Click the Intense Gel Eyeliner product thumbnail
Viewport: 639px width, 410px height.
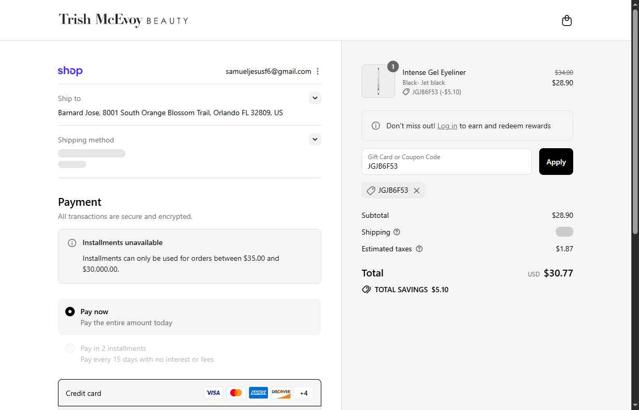[x=378, y=81]
